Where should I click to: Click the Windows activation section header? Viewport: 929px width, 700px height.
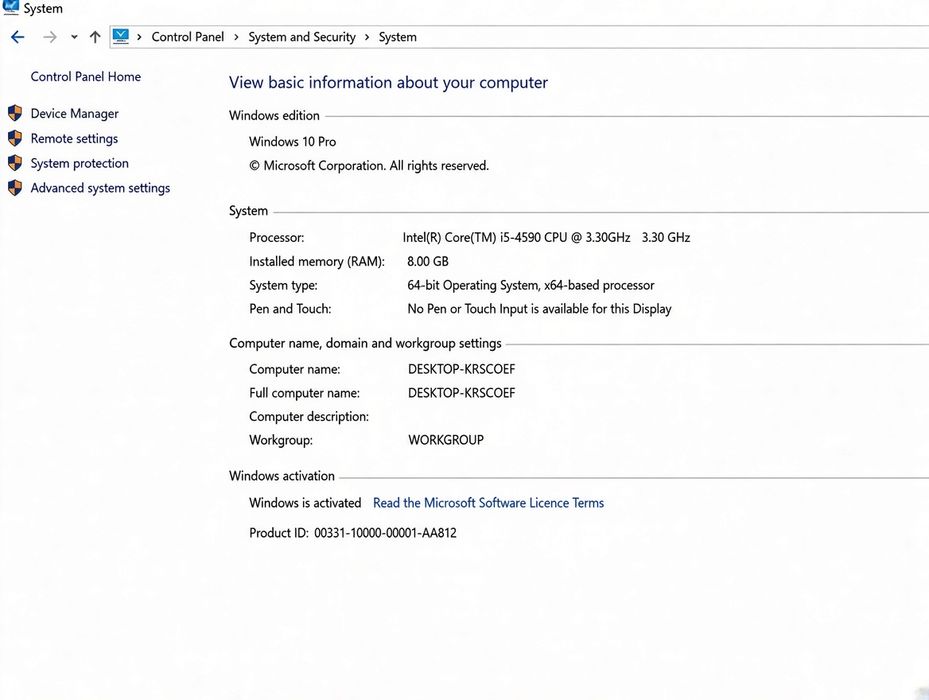click(x=282, y=476)
